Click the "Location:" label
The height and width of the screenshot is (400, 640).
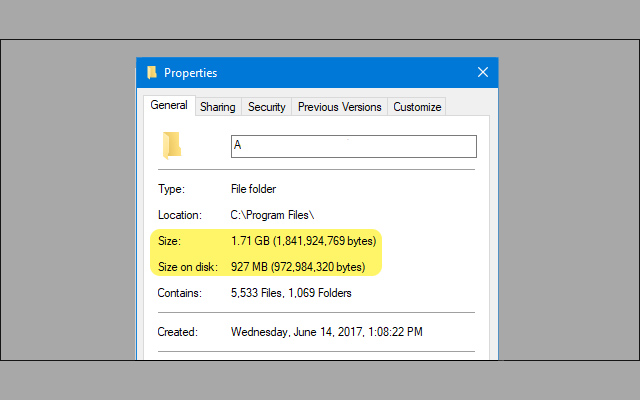[180, 215]
